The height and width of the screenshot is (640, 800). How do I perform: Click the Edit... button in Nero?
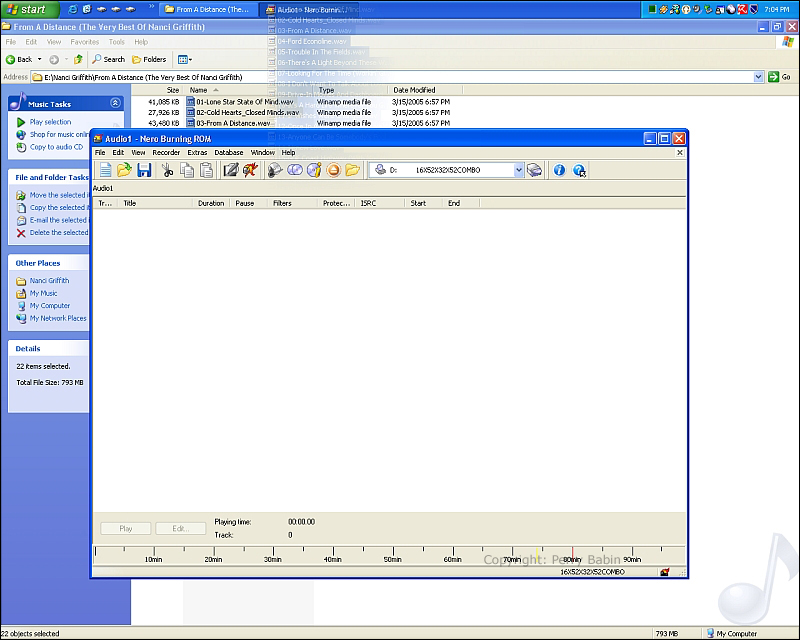(181, 528)
